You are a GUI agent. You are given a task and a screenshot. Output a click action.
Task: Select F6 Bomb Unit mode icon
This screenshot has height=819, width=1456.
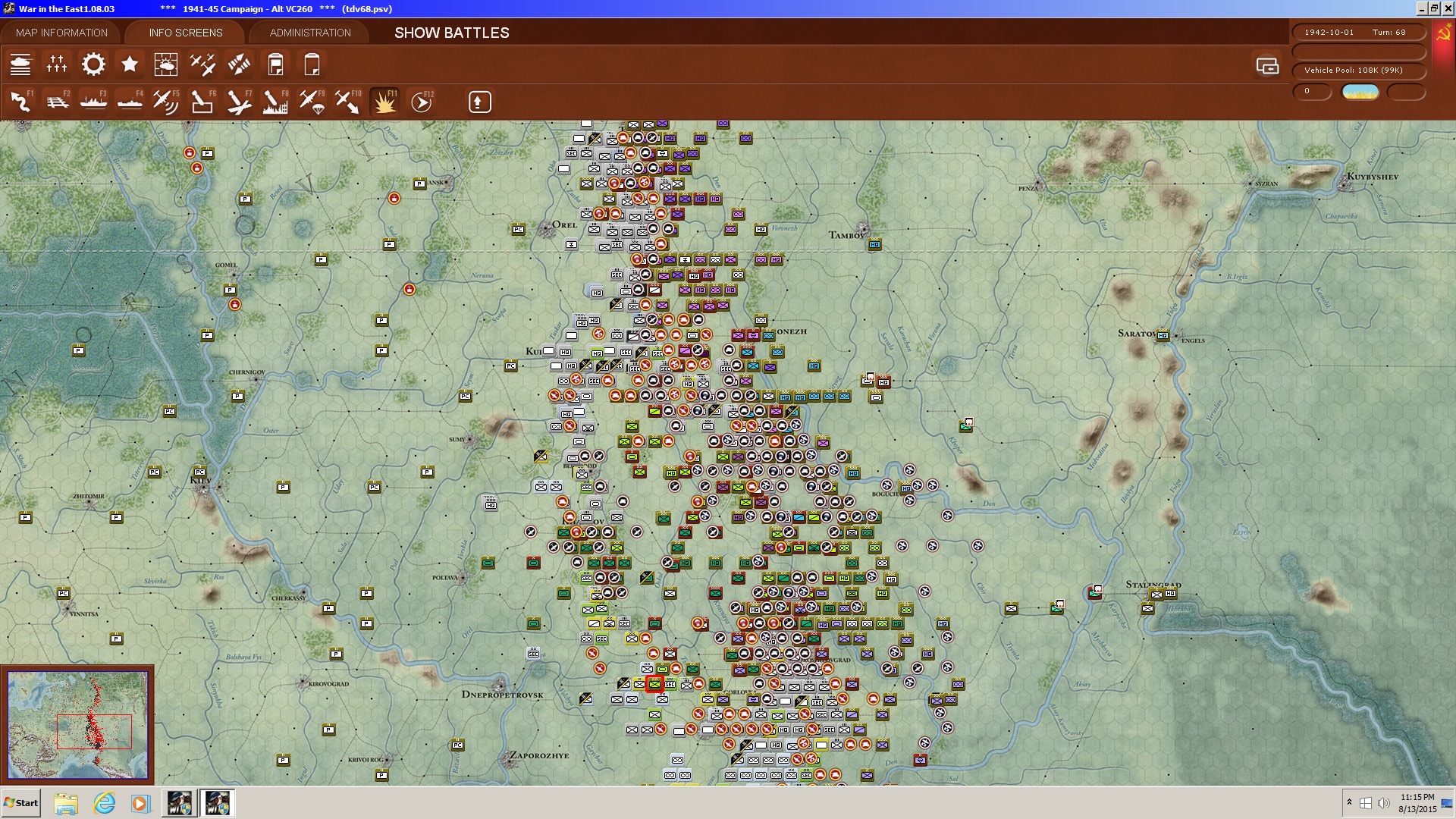point(202,102)
